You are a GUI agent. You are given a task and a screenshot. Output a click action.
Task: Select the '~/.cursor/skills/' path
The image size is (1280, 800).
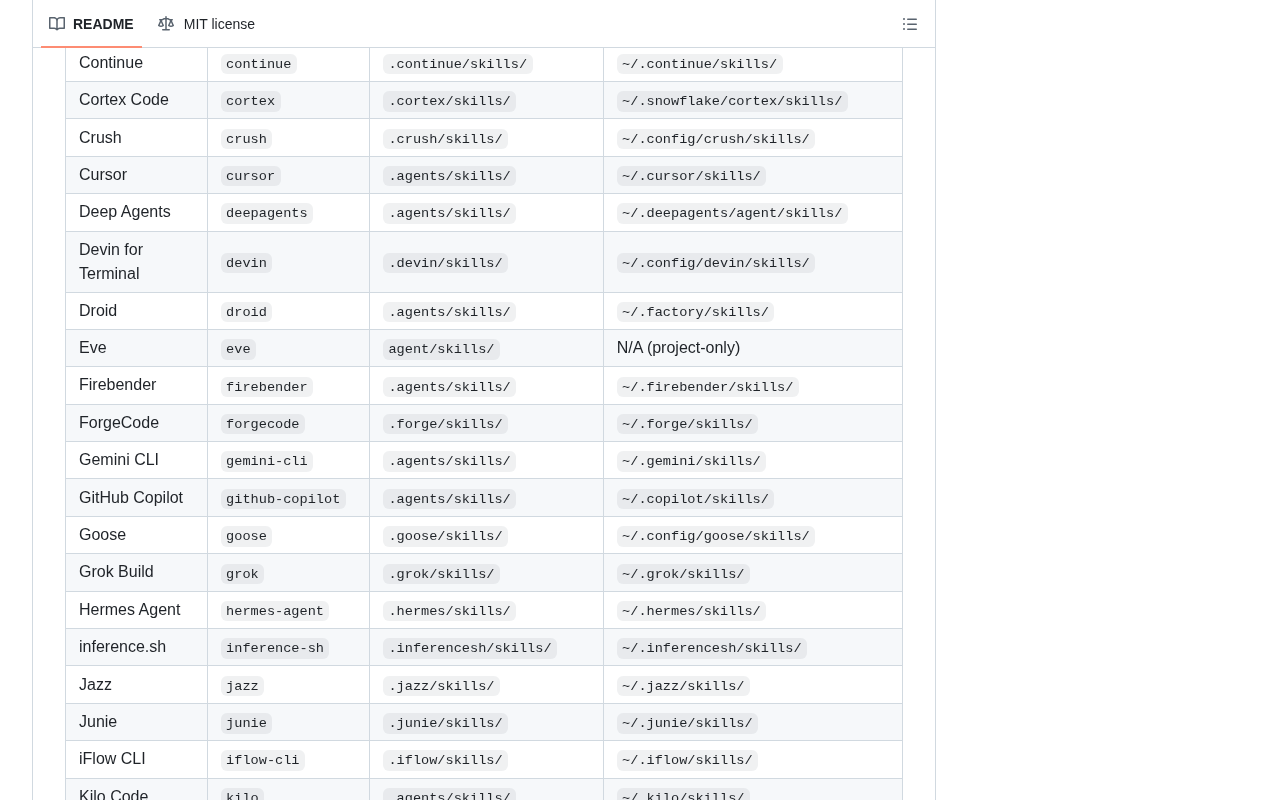click(691, 176)
